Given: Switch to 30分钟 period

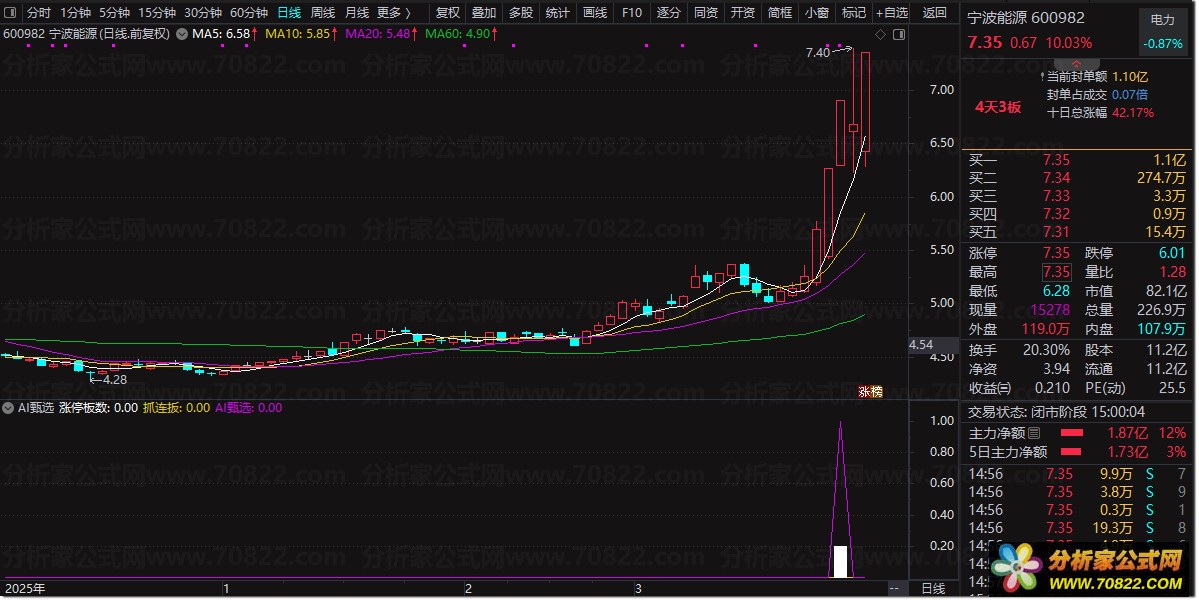Looking at the screenshot, I should 203,12.
